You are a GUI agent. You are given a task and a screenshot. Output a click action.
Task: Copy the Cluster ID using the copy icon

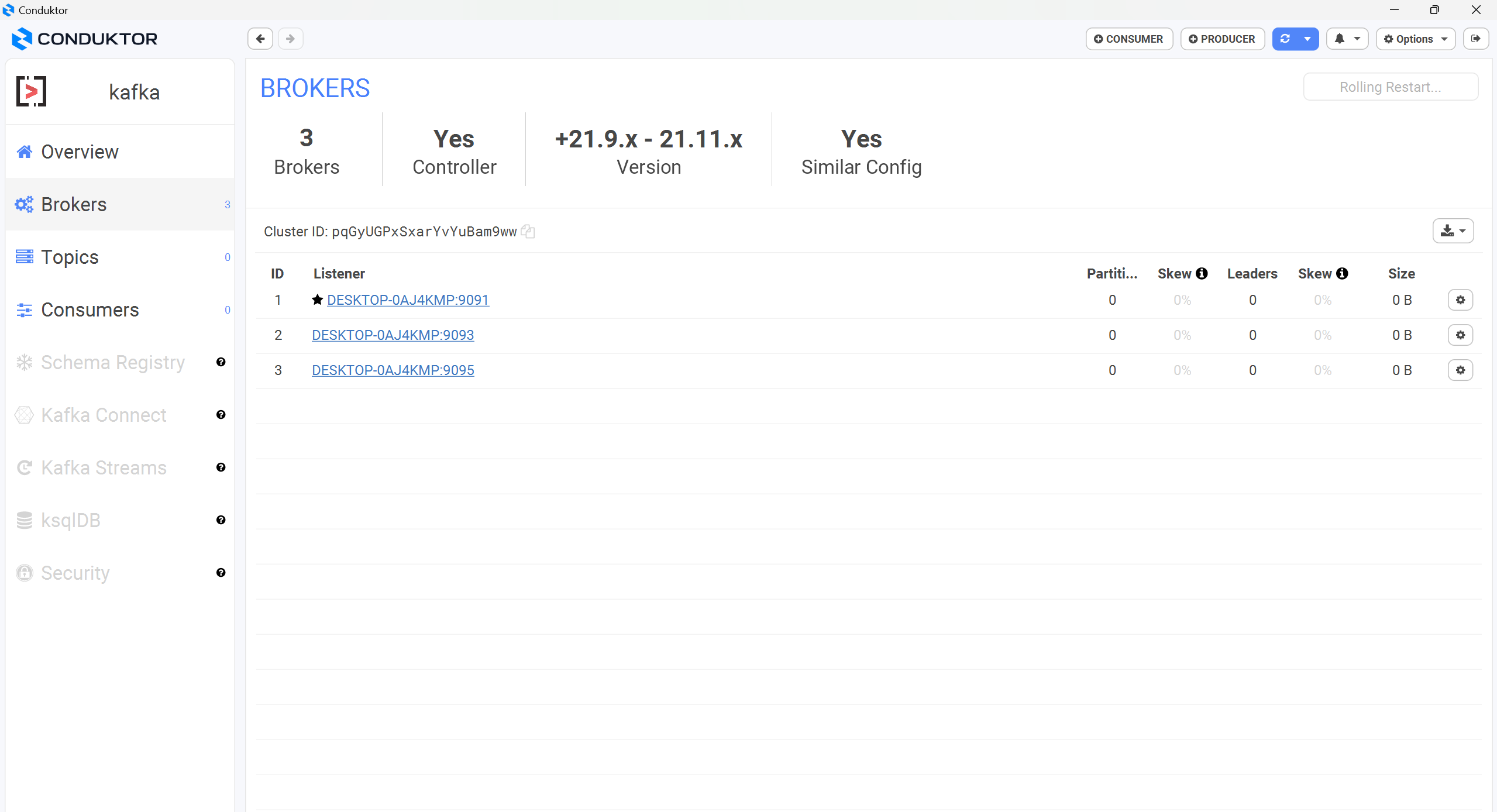(x=528, y=231)
